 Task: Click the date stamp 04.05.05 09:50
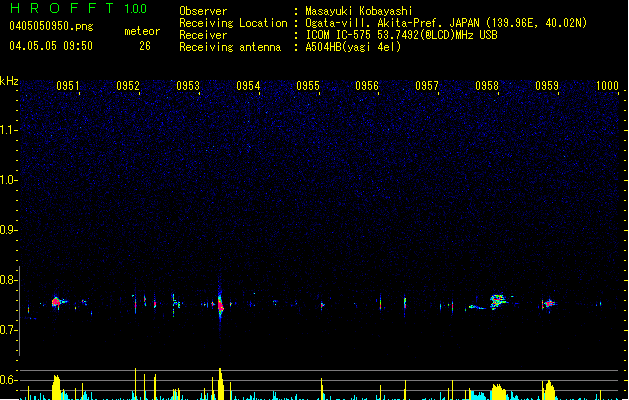tap(51, 46)
